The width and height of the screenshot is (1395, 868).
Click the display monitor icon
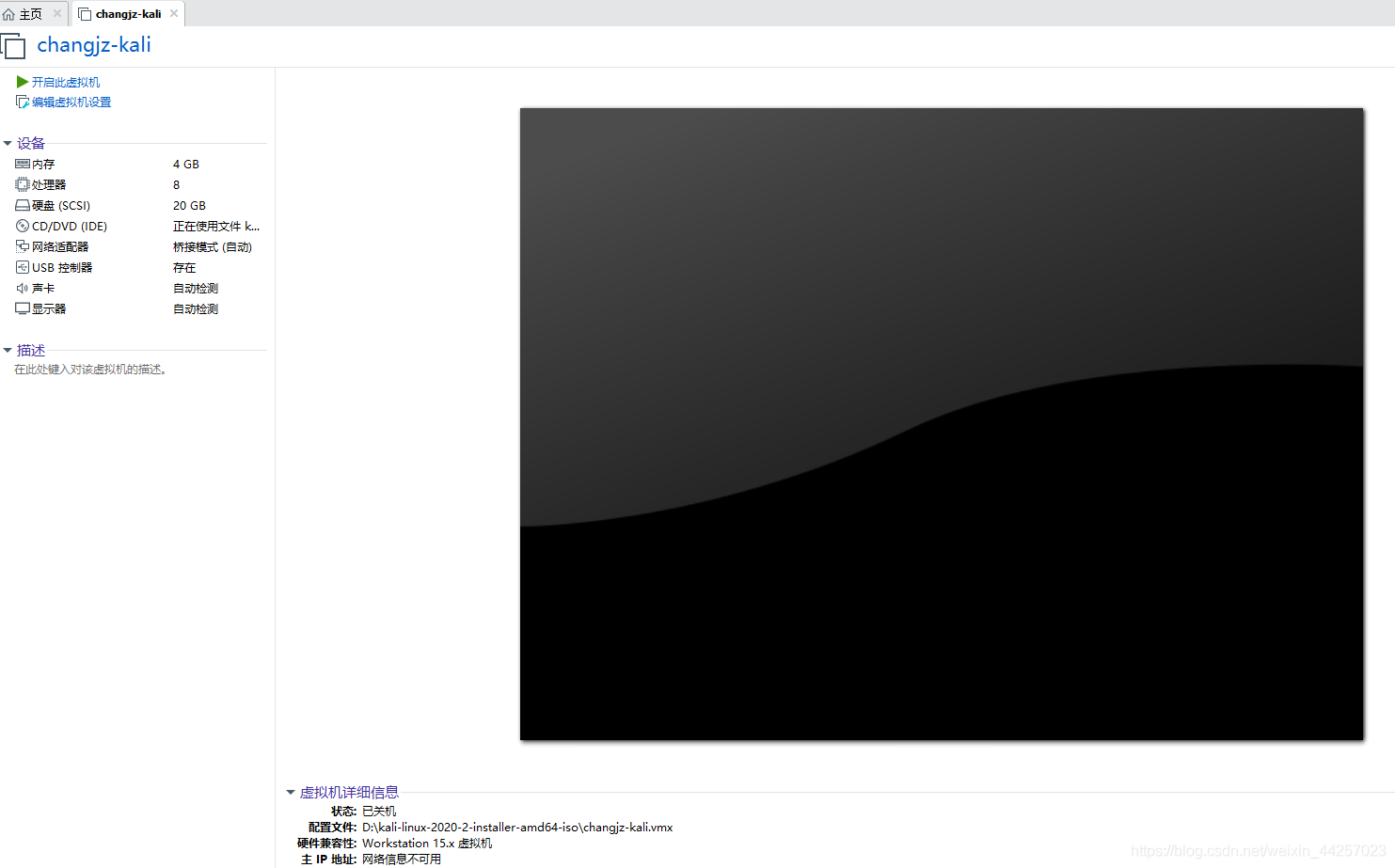coord(23,308)
